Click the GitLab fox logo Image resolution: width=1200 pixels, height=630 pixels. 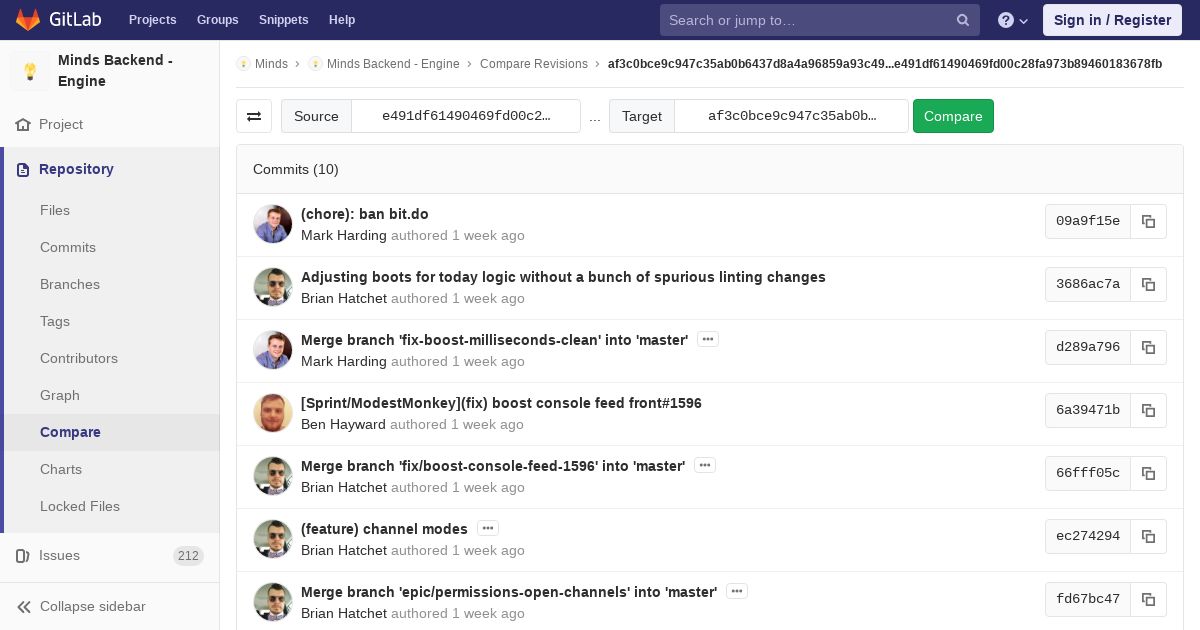[x=28, y=20]
